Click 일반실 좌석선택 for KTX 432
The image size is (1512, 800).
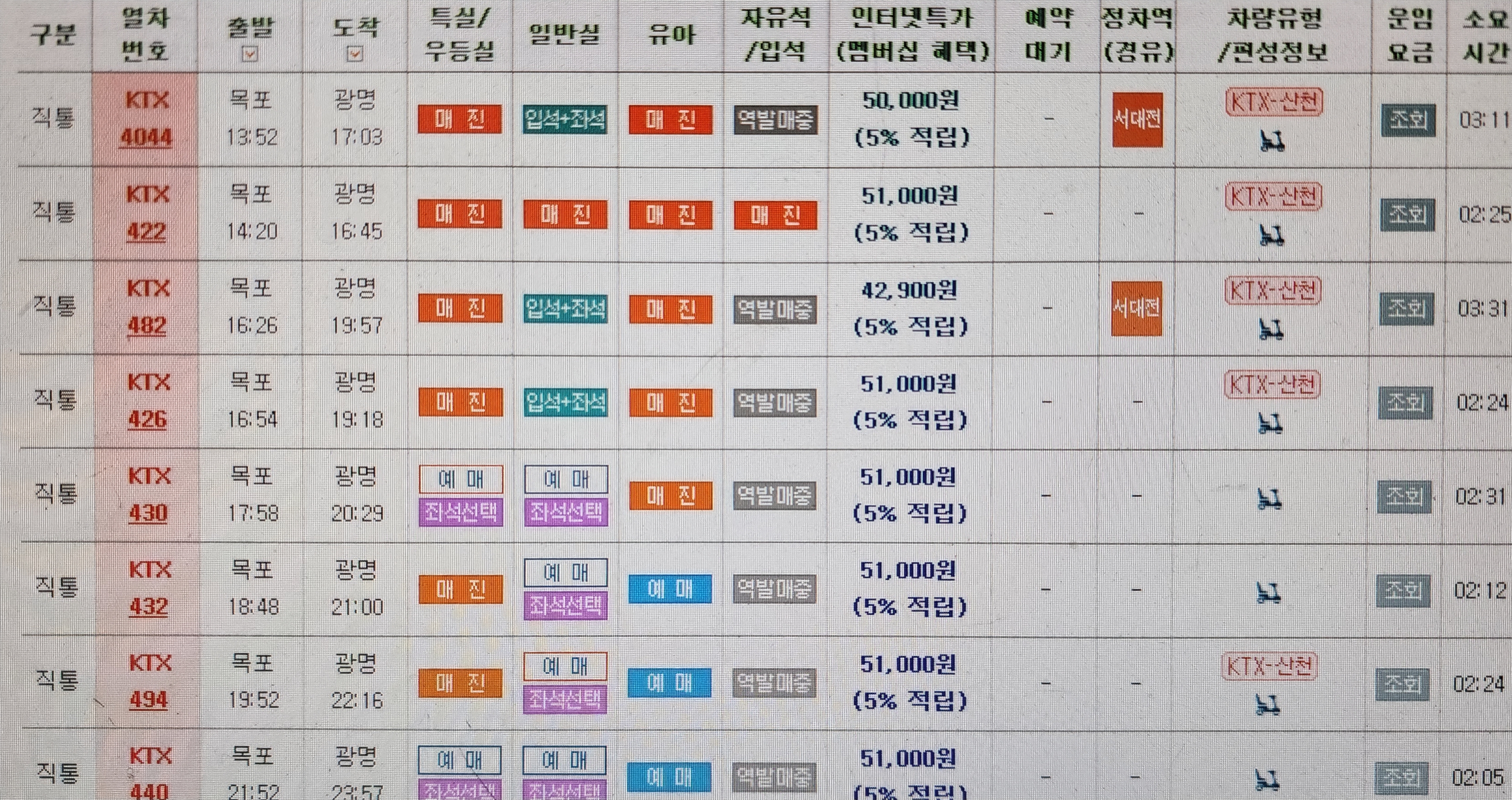click(566, 606)
